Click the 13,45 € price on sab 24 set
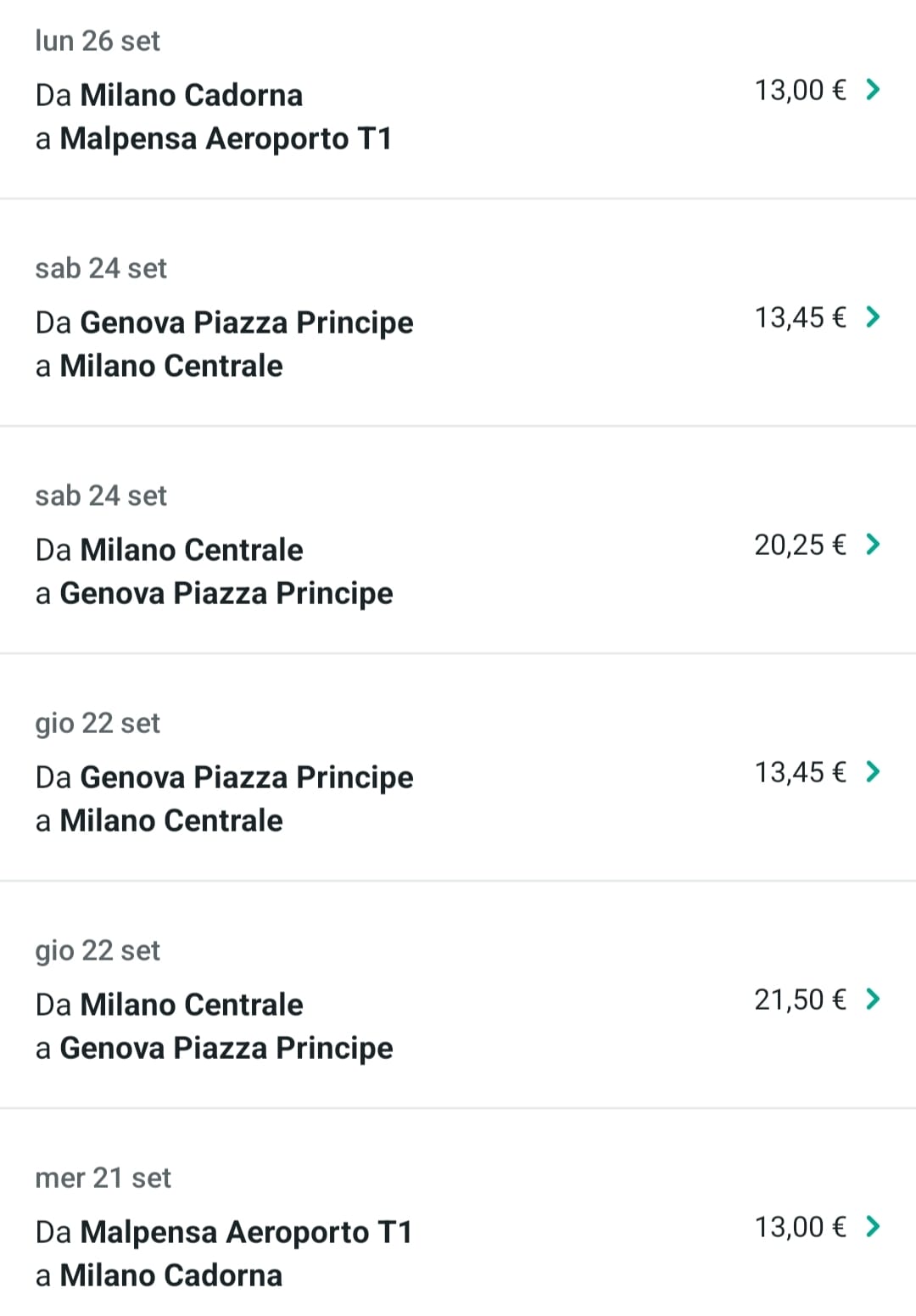The image size is (916, 1316). point(800,317)
